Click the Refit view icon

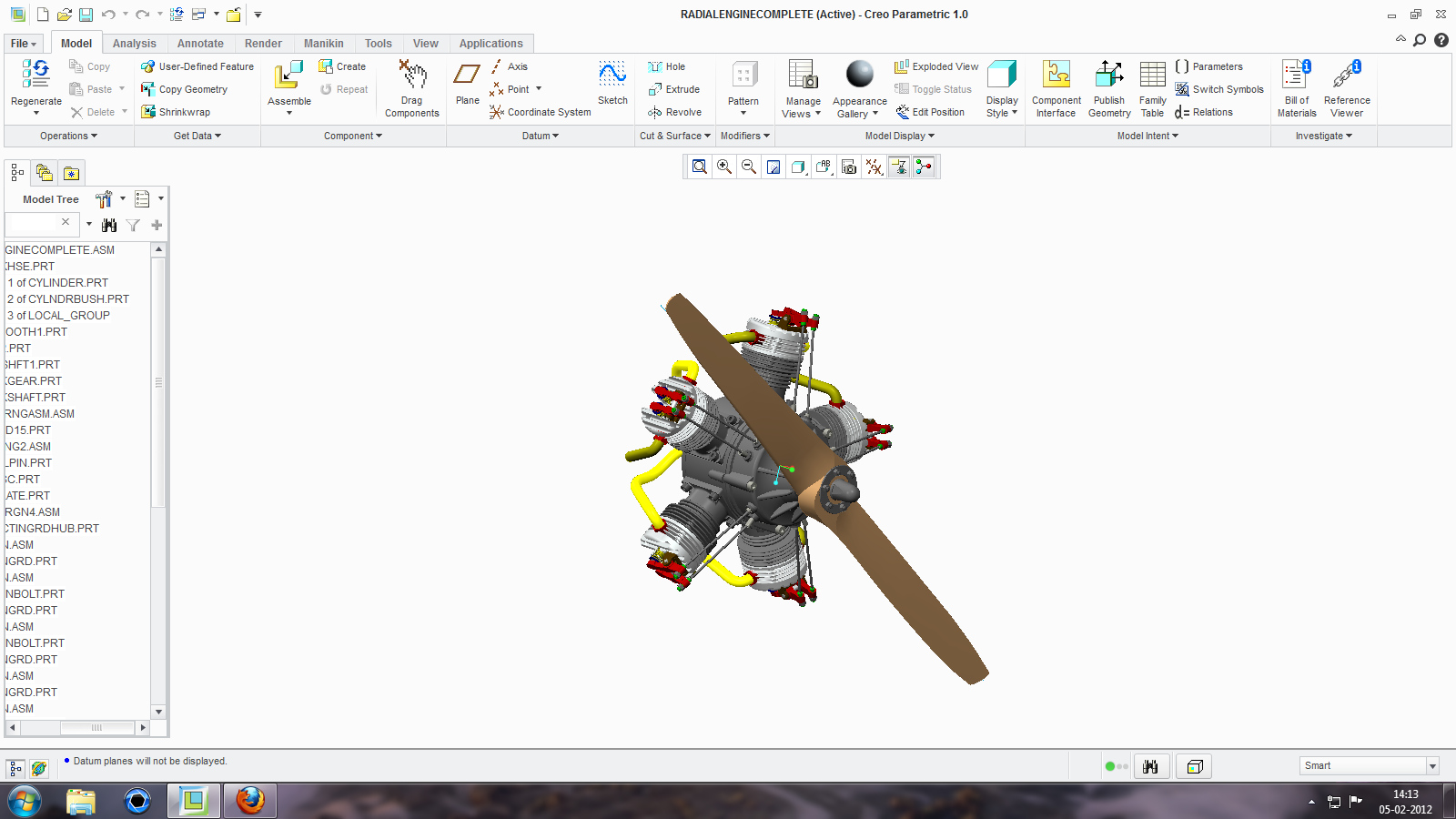pos(699,167)
